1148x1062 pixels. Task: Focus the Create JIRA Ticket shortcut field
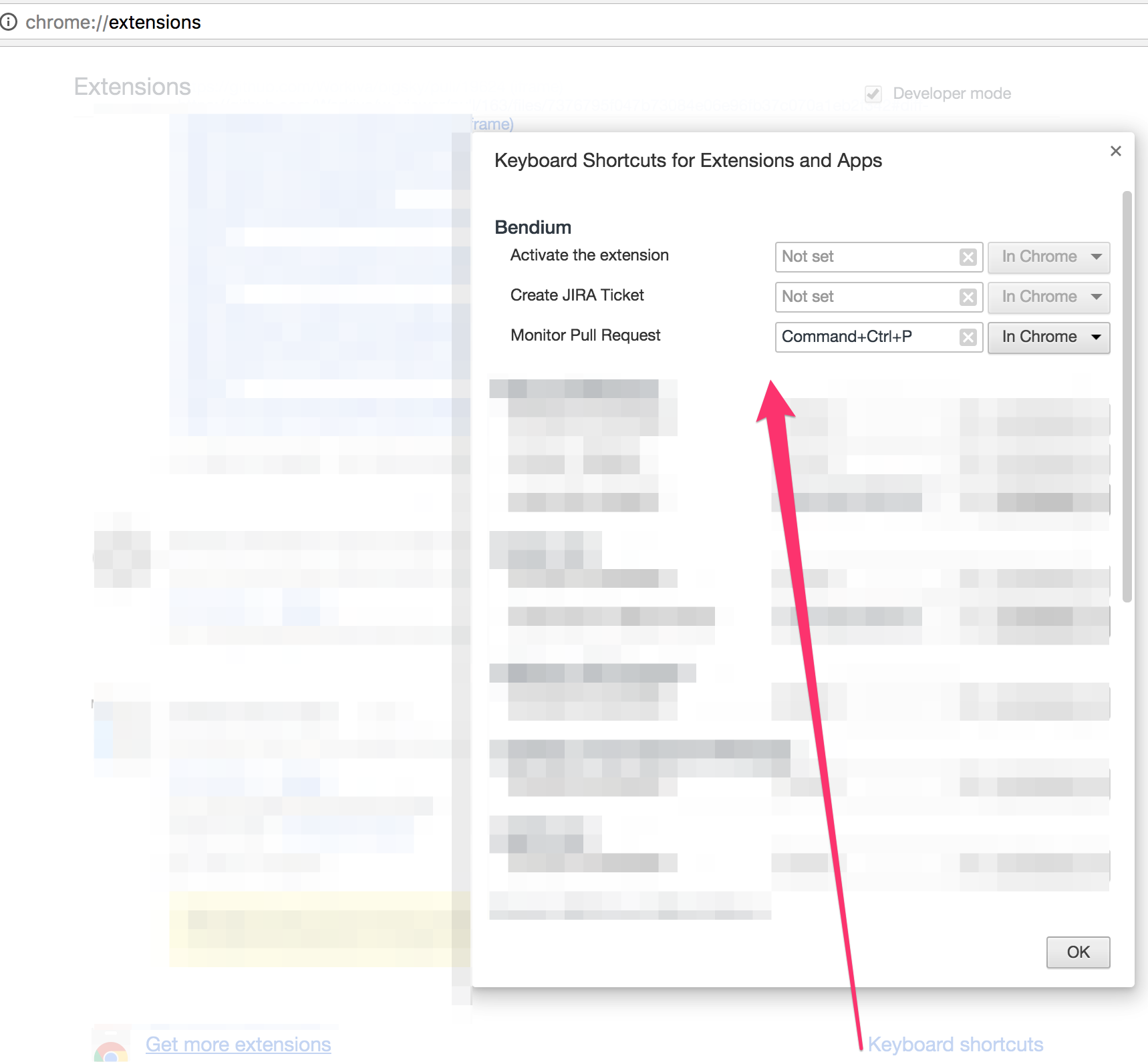(879, 297)
